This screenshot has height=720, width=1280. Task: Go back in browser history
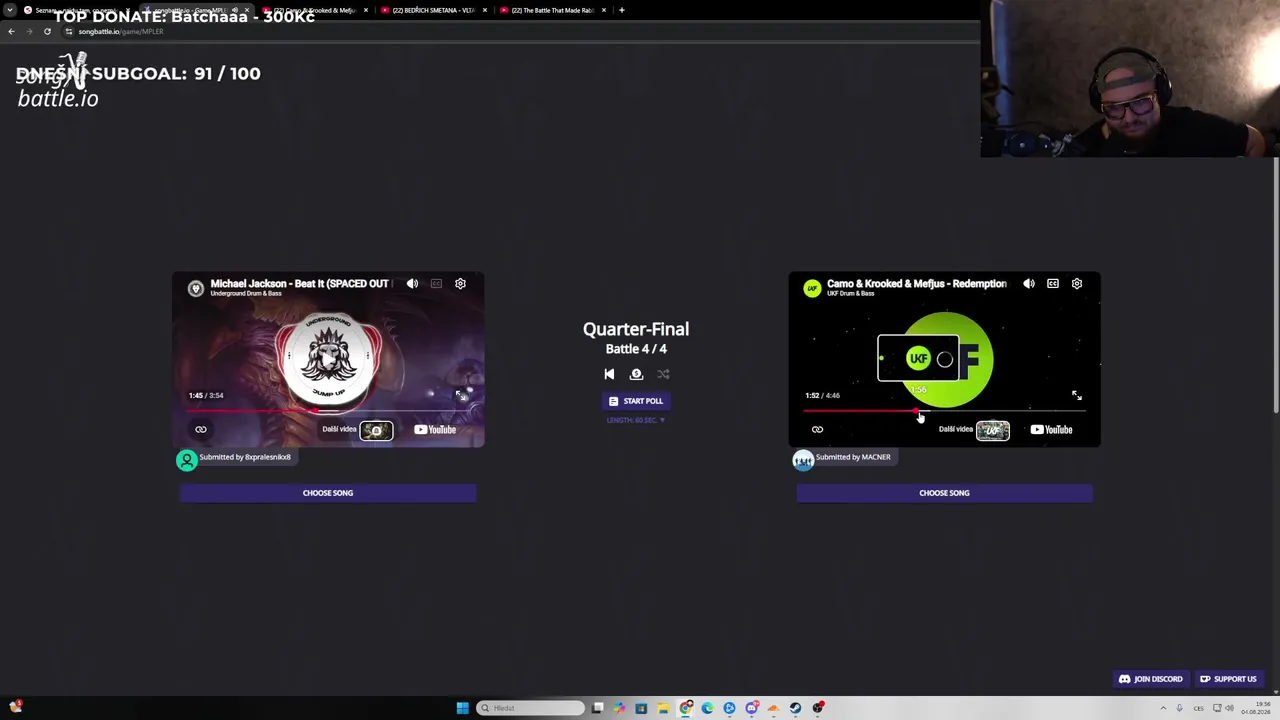pyautogui.click(x=11, y=31)
